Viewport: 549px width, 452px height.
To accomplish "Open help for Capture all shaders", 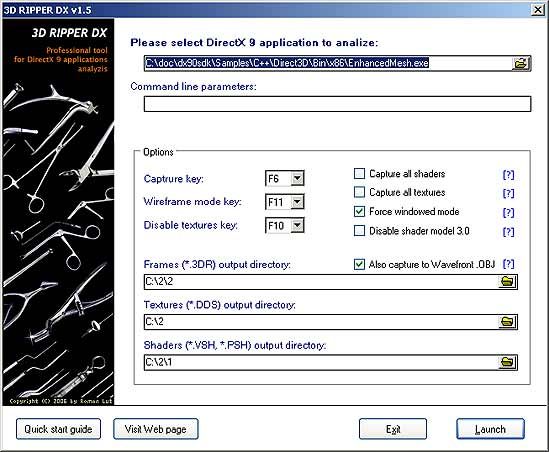I will pos(508,175).
